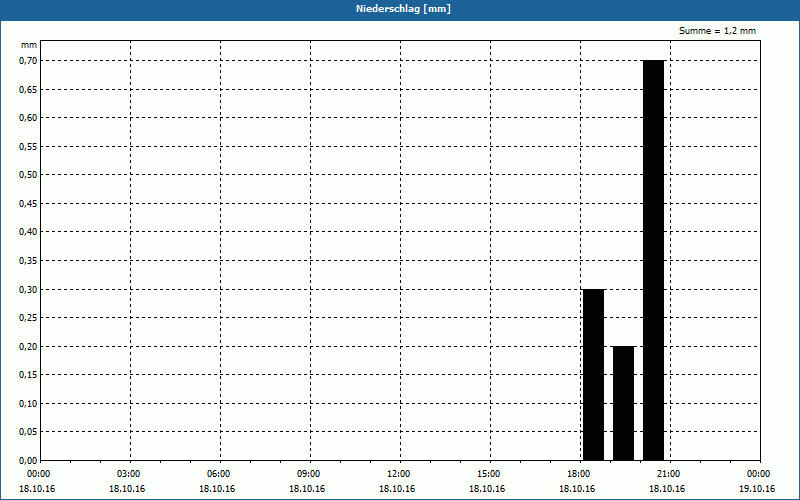Click the 03:00 time axis label

tap(129, 474)
